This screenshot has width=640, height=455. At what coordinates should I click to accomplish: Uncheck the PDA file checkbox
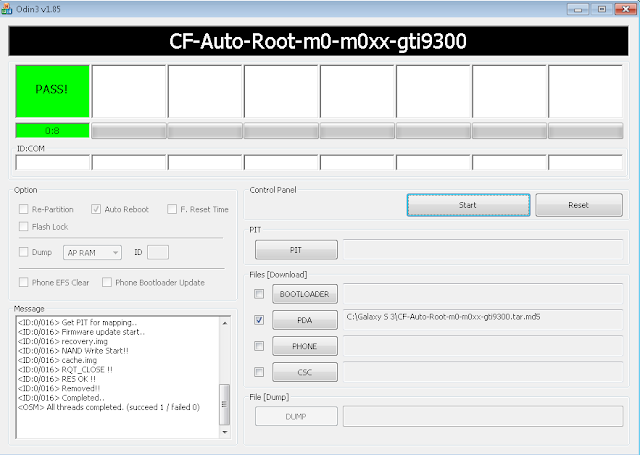tap(259, 320)
